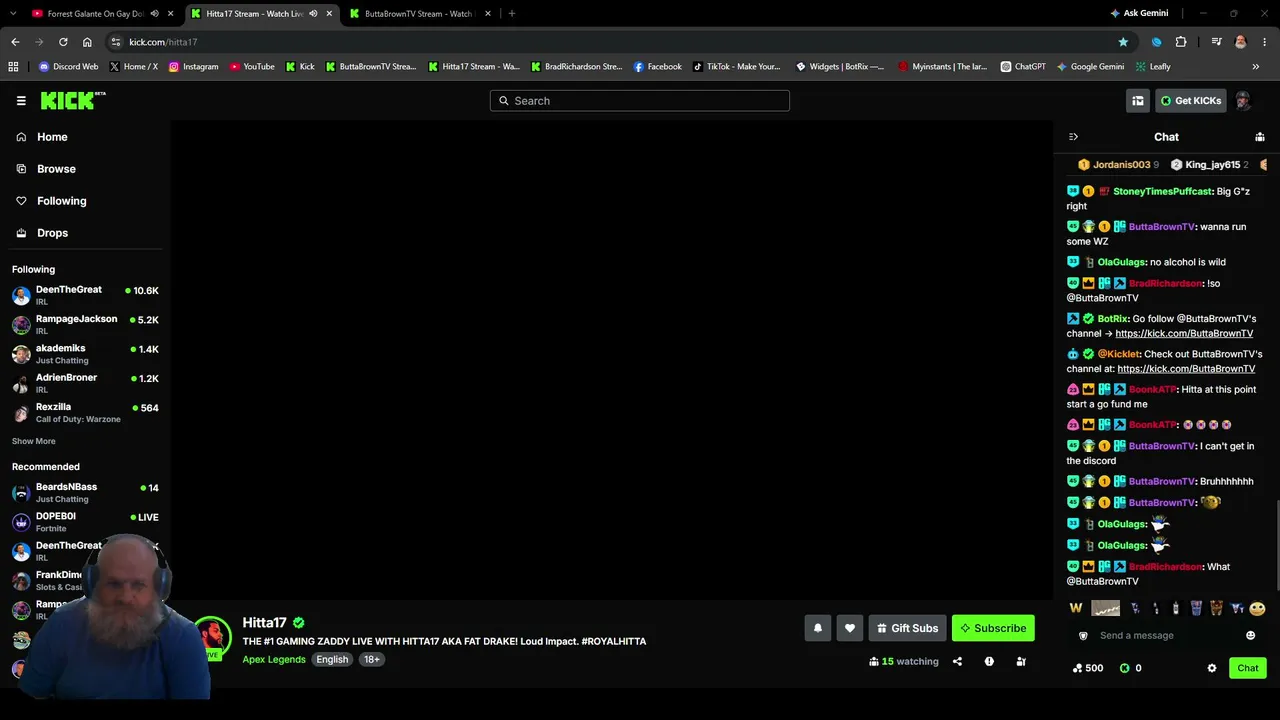Go back in browser history
The width and height of the screenshot is (1280, 720).
click(x=15, y=42)
